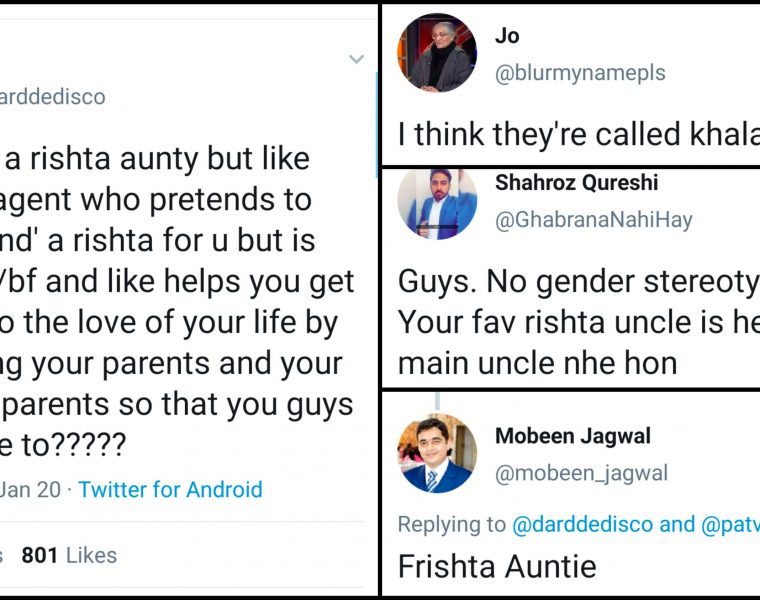Open the darddedisco handle on main tweet
This screenshot has height=600, width=760.
(x=52, y=97)
